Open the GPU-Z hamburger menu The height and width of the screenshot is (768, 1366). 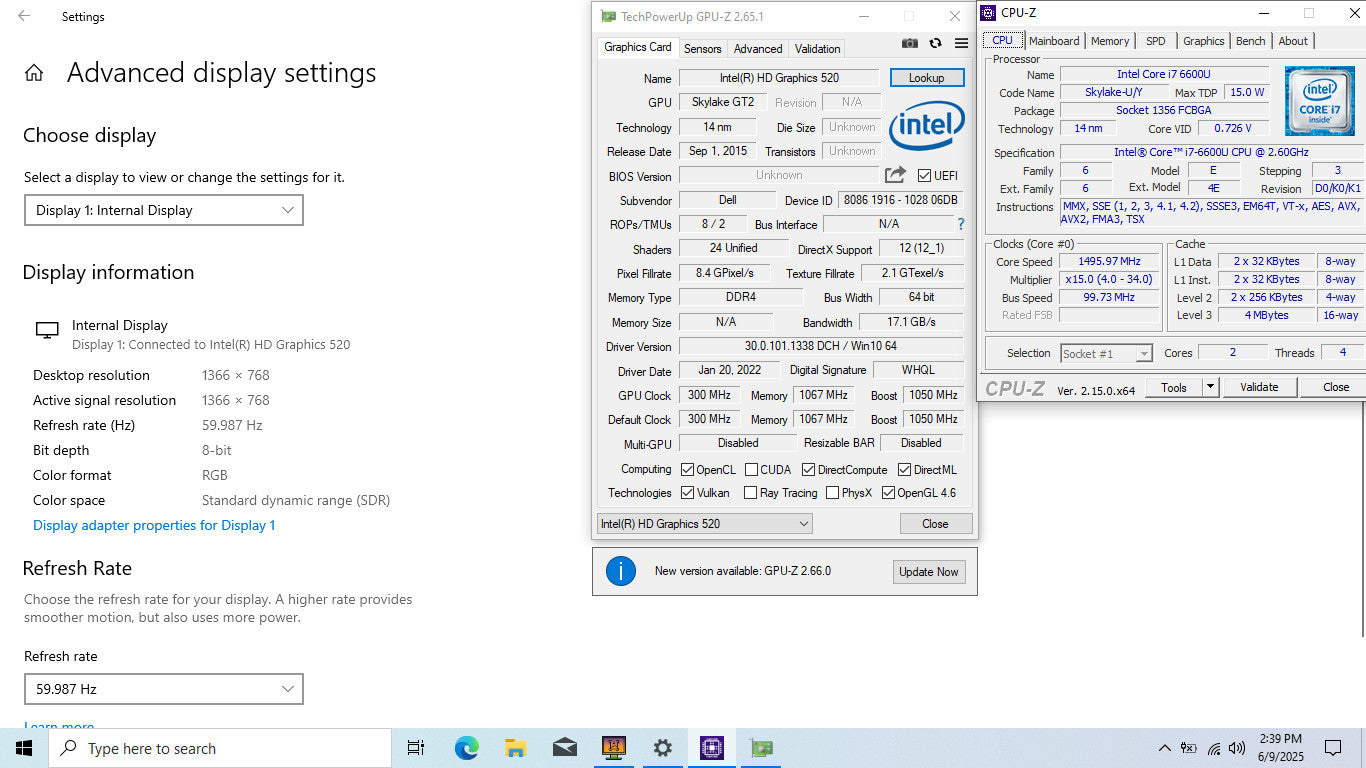(x=961, y=43)
